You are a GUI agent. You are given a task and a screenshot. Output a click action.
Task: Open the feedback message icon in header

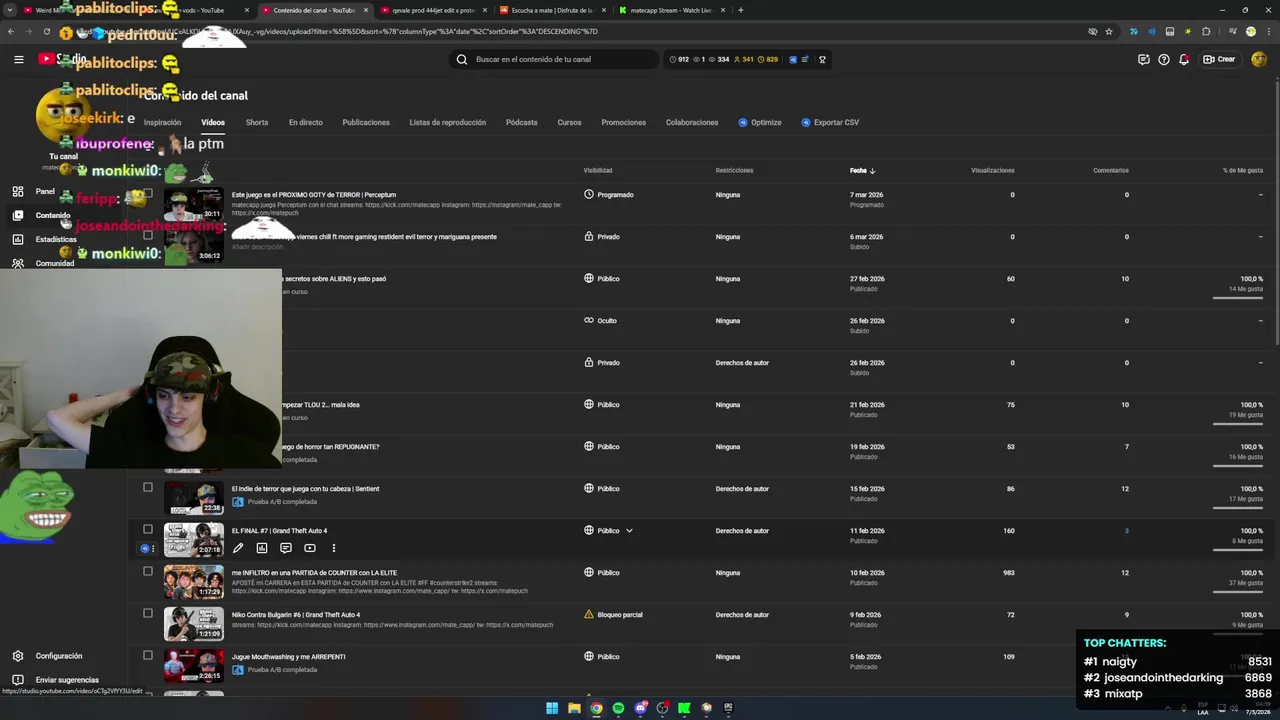[x=1144, y=59]
